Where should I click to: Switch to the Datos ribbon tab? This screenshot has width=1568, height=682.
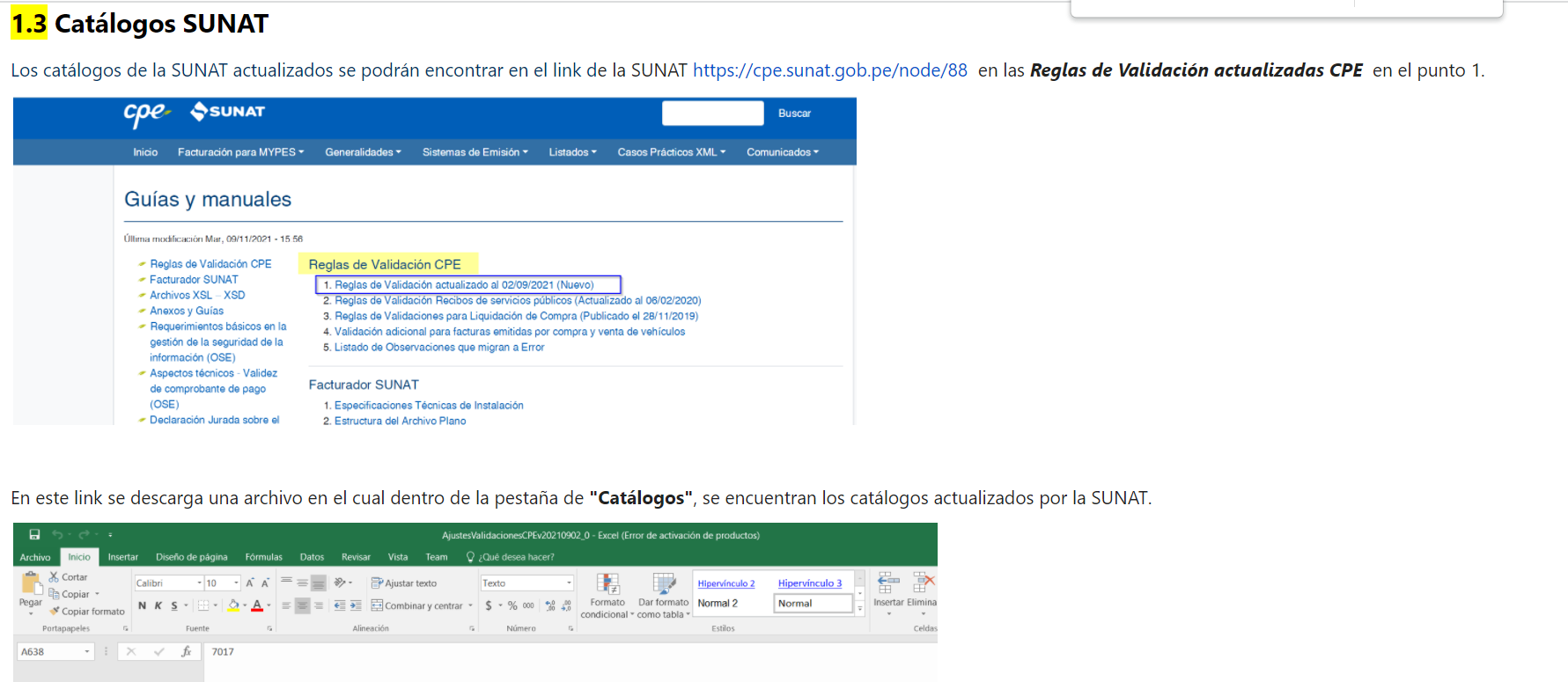(312, 557)
